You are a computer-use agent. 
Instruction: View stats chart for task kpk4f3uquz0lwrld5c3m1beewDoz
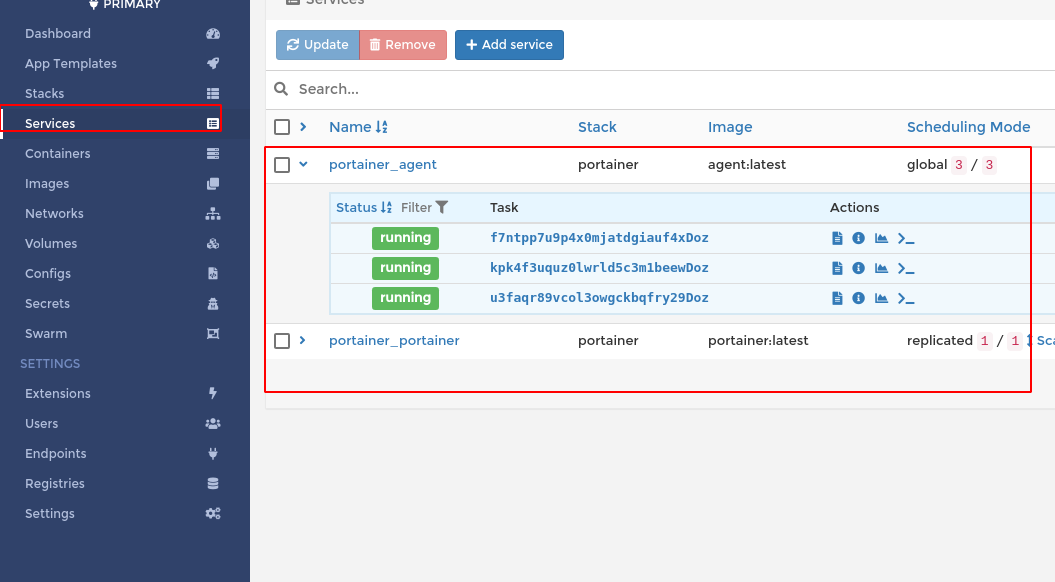[x=881, y=268]
